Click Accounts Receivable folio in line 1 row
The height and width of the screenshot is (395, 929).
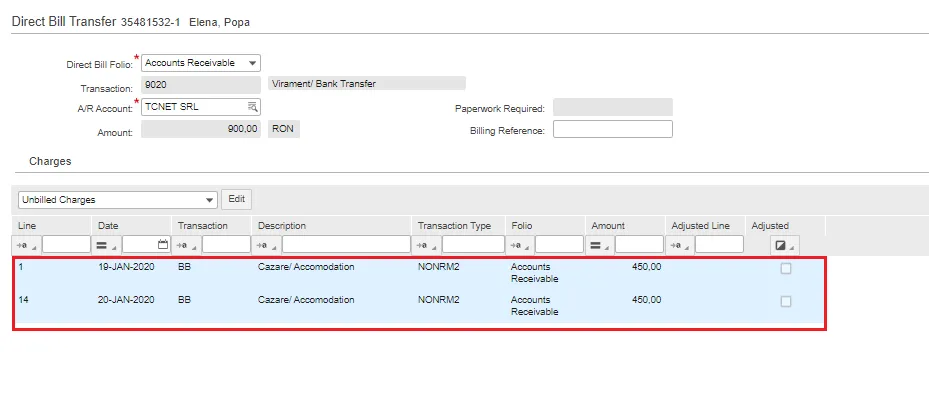tap(534, 273)
